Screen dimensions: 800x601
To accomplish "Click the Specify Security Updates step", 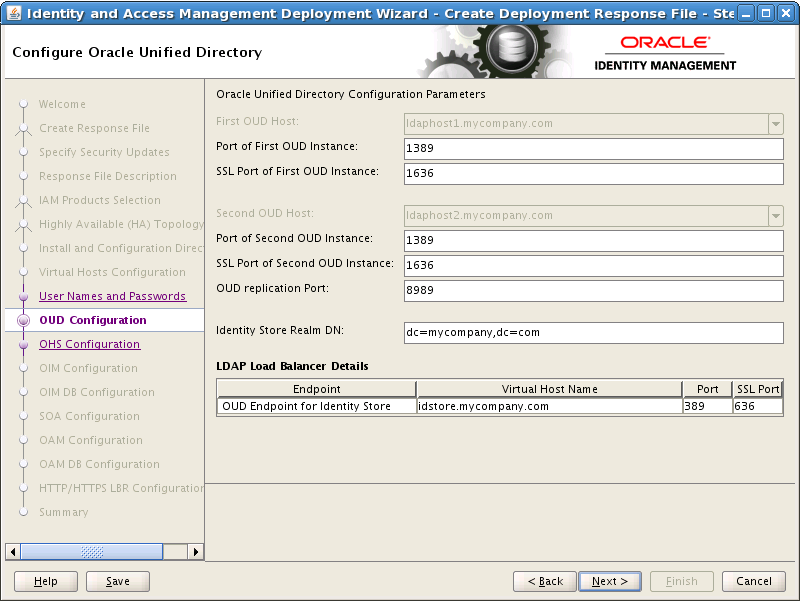I will [104, 152].
